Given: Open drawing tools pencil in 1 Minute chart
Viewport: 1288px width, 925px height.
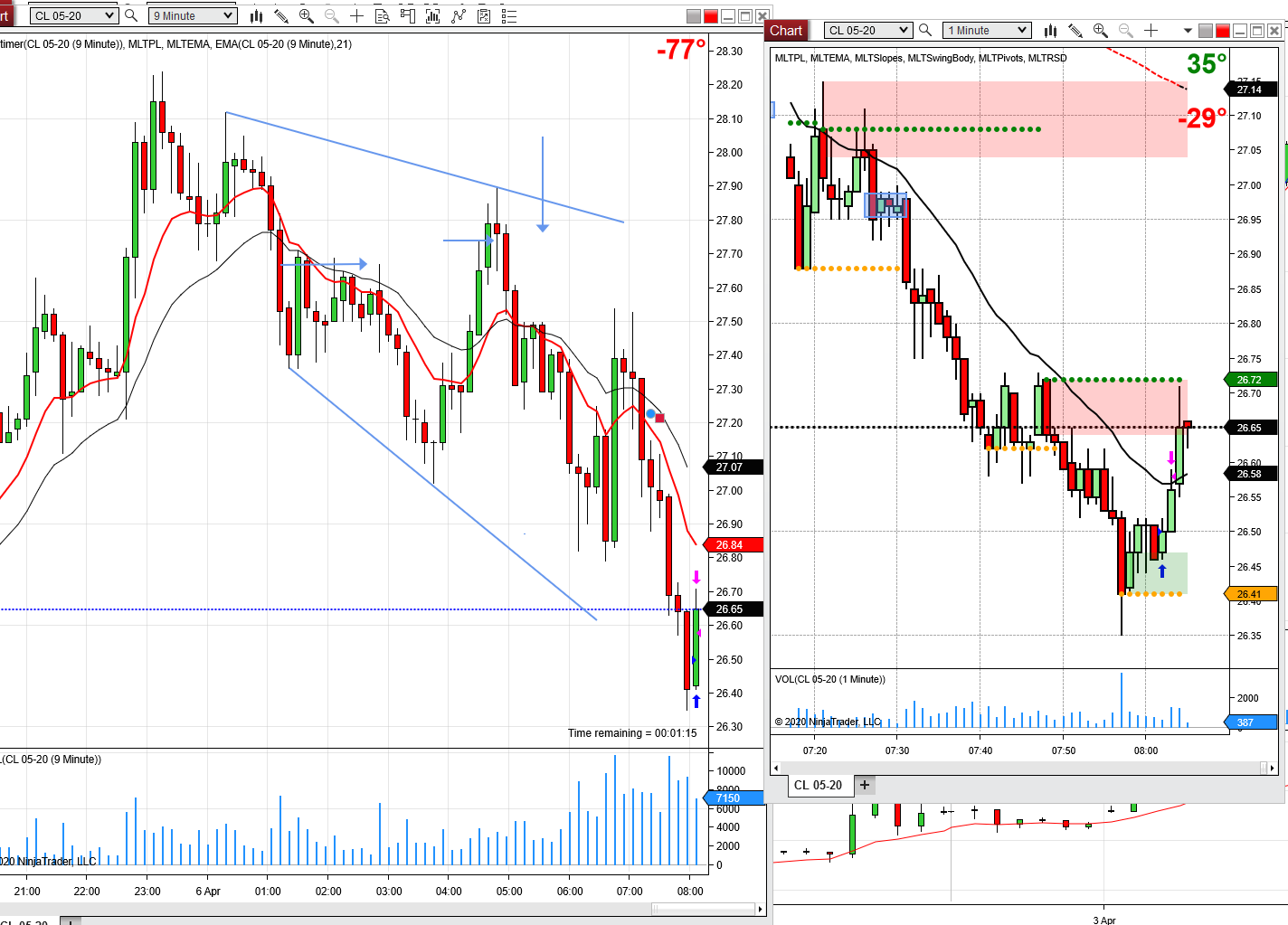Looking at the screenshot, I should coord(1075,30).
